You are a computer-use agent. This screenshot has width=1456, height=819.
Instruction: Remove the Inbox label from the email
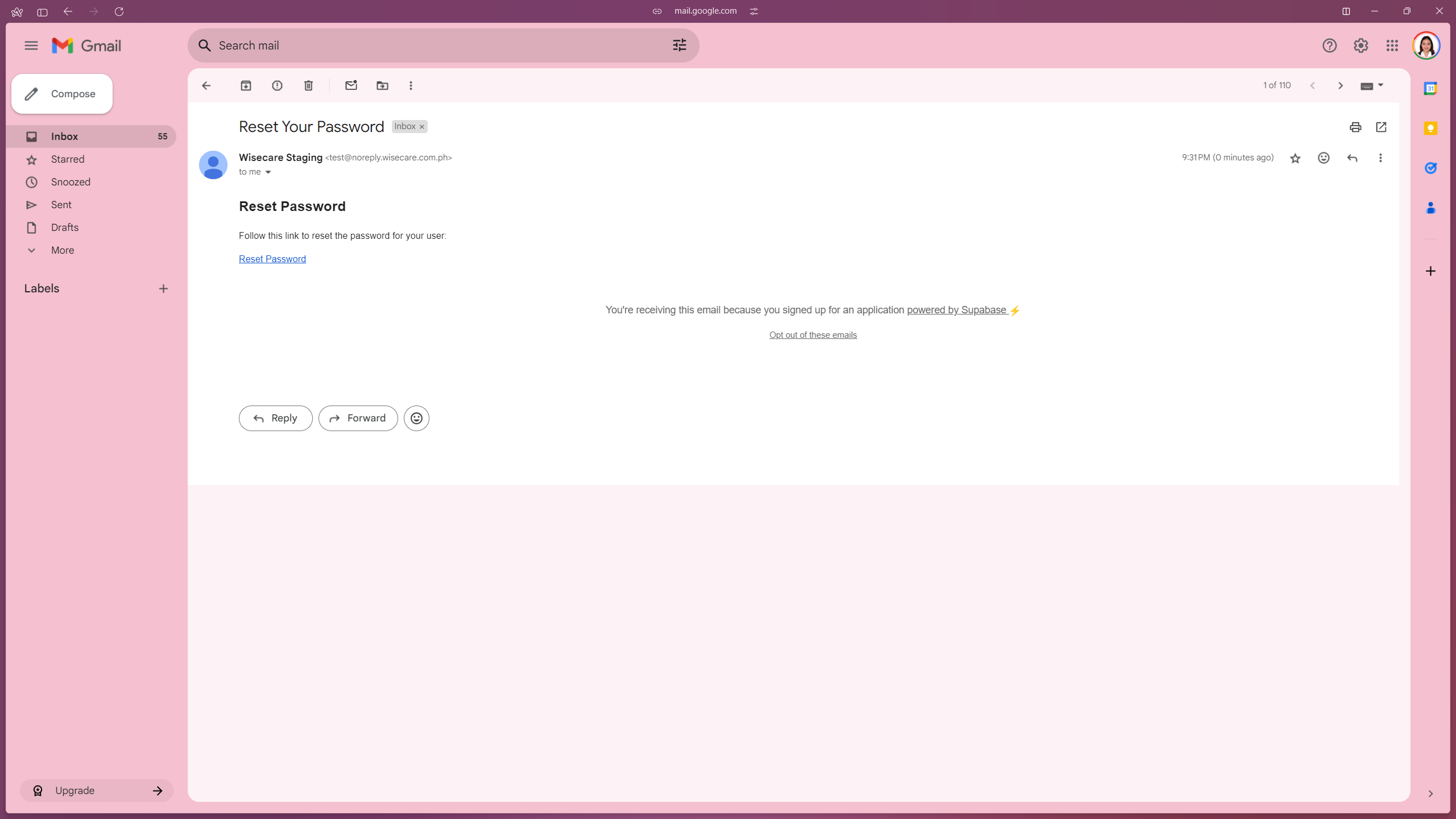click(421, 126)
